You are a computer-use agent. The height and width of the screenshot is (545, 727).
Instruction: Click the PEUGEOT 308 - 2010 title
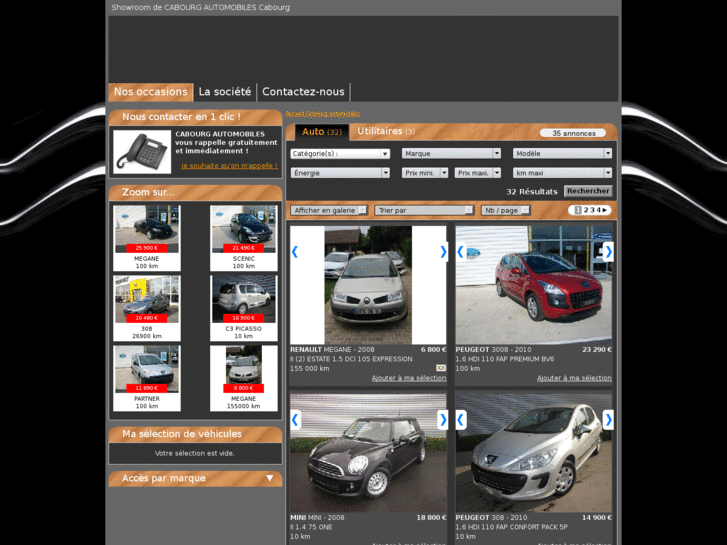[491, 518]
